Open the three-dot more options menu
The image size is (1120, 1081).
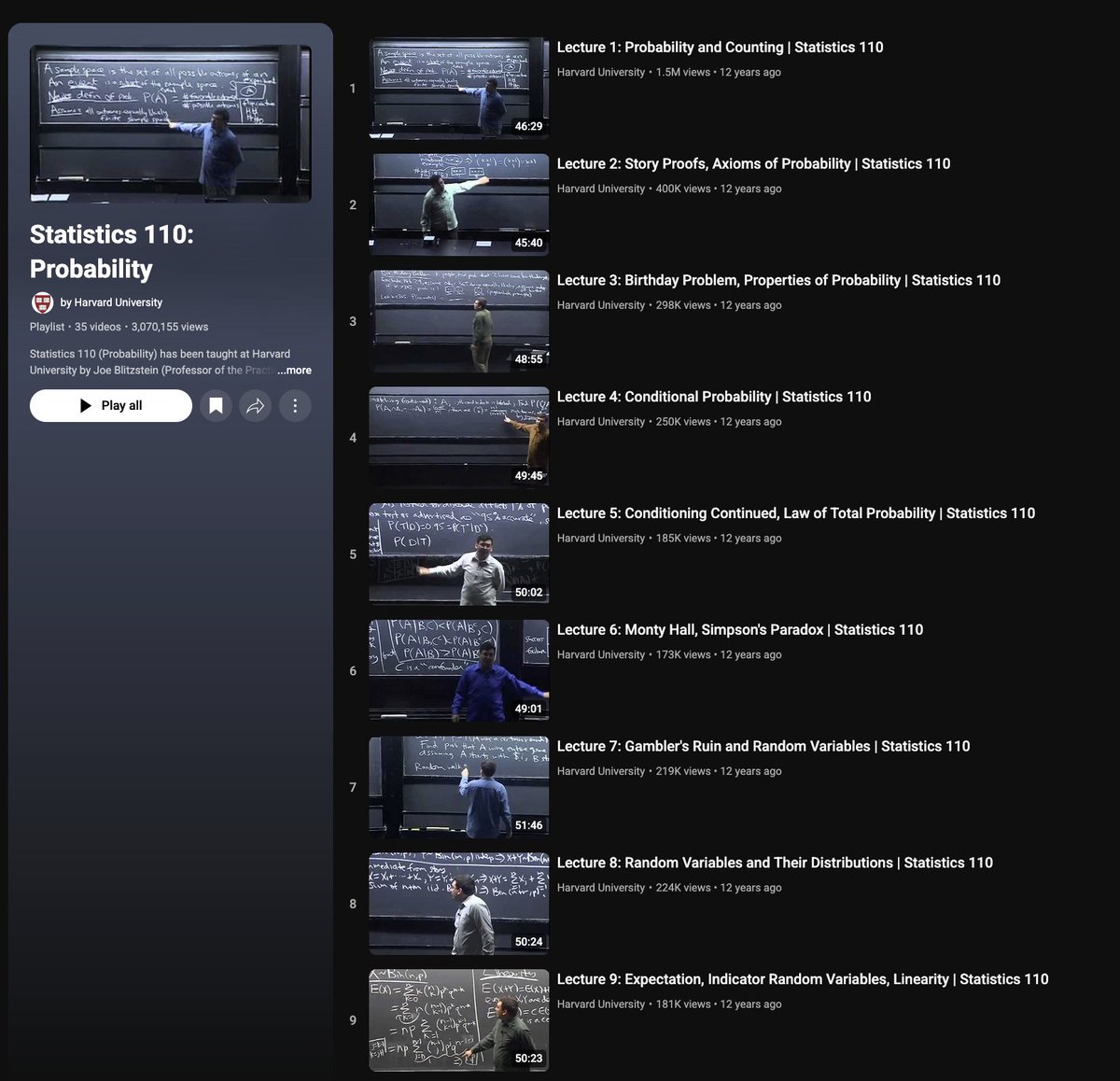pyautogui.click(x=295, y=405)
